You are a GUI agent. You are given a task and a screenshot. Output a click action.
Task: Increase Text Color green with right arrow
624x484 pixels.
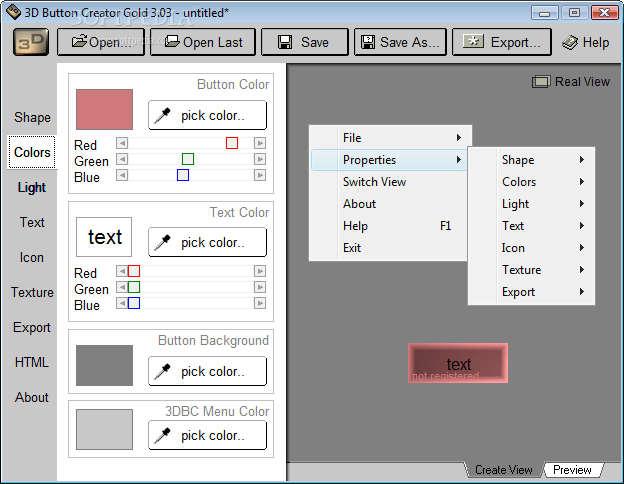(260, 287)
